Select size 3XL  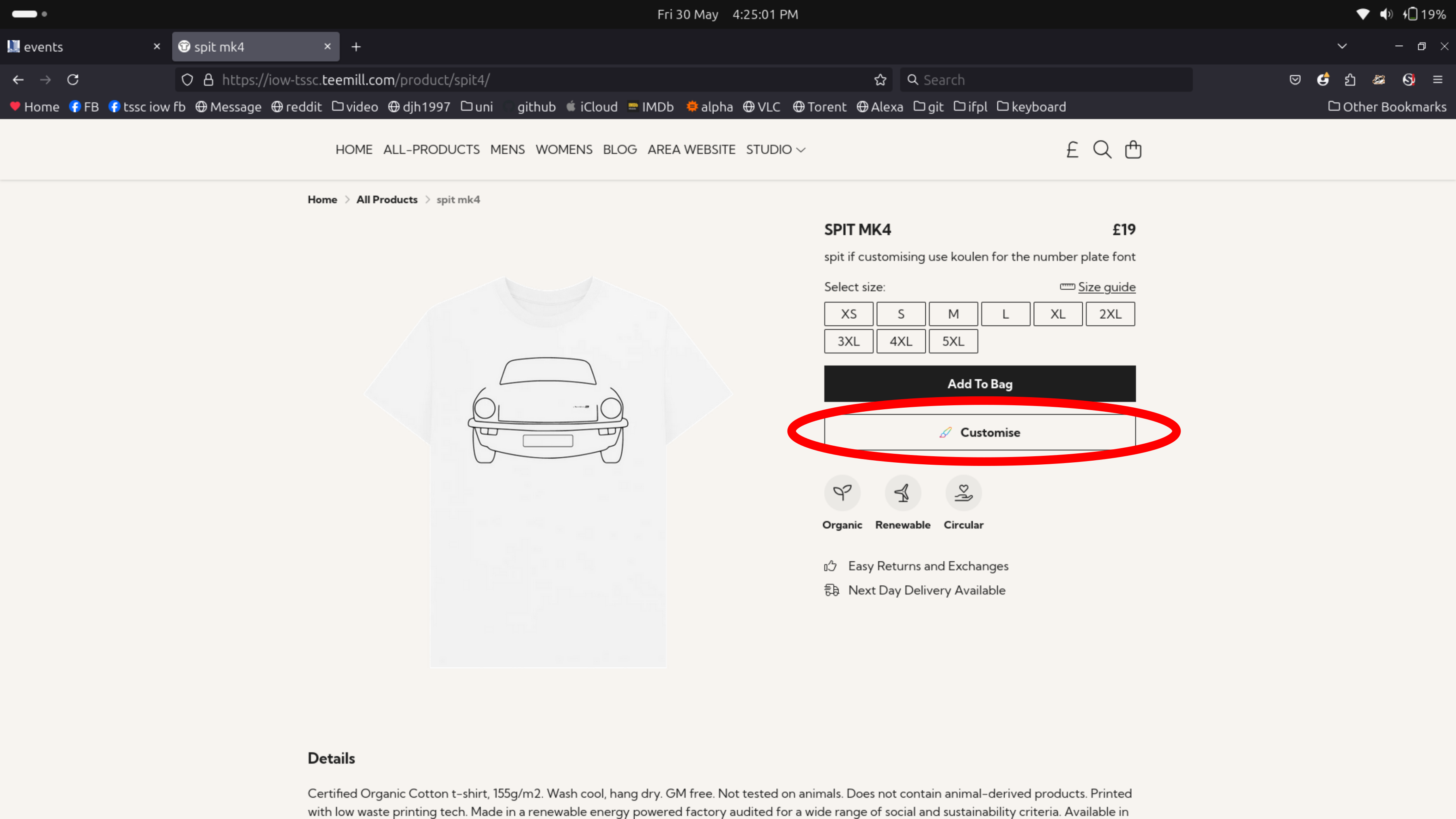(849, 341)
